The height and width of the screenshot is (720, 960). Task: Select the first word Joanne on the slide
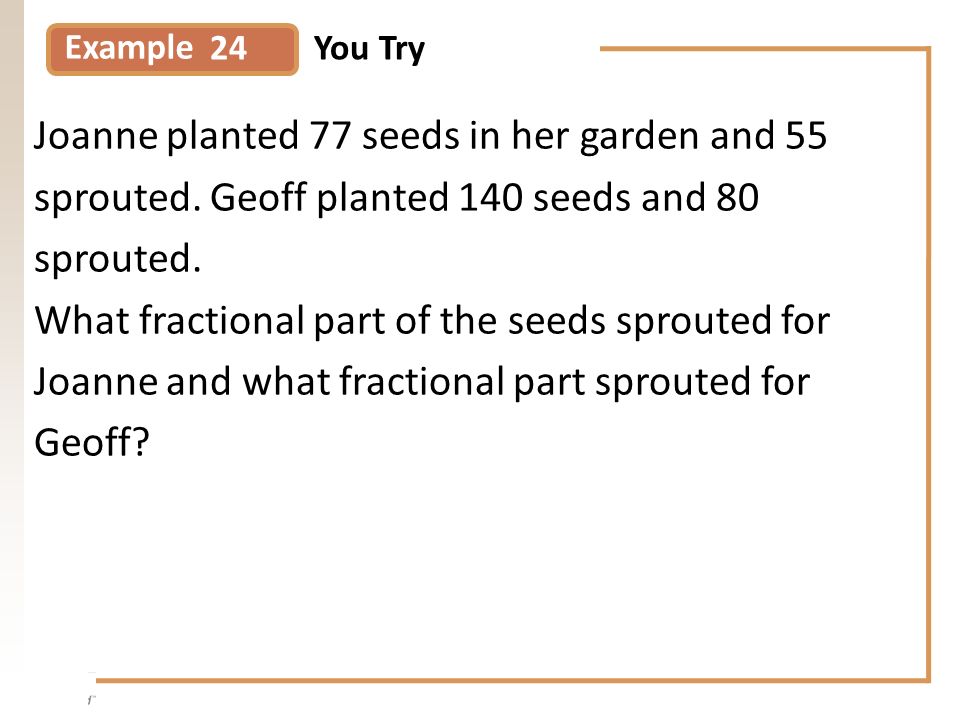[96, 135]
